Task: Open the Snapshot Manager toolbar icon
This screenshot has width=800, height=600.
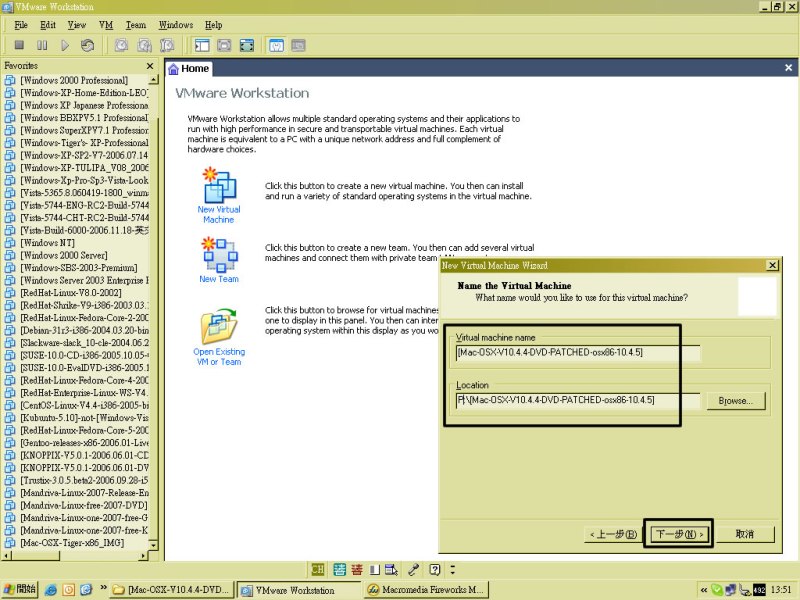Action: click(167, 45)
